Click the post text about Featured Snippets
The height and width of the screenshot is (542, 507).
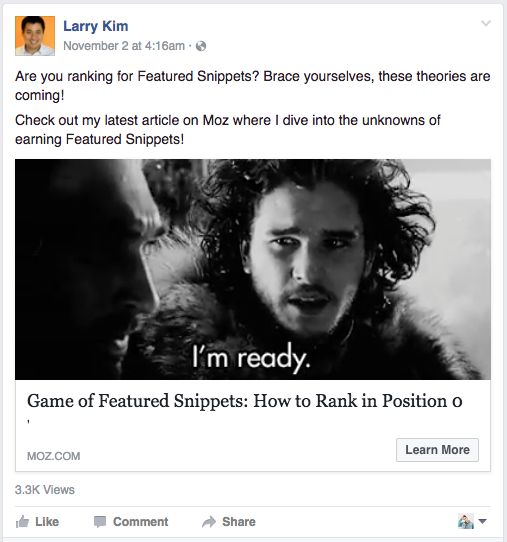tap(253, 86)
